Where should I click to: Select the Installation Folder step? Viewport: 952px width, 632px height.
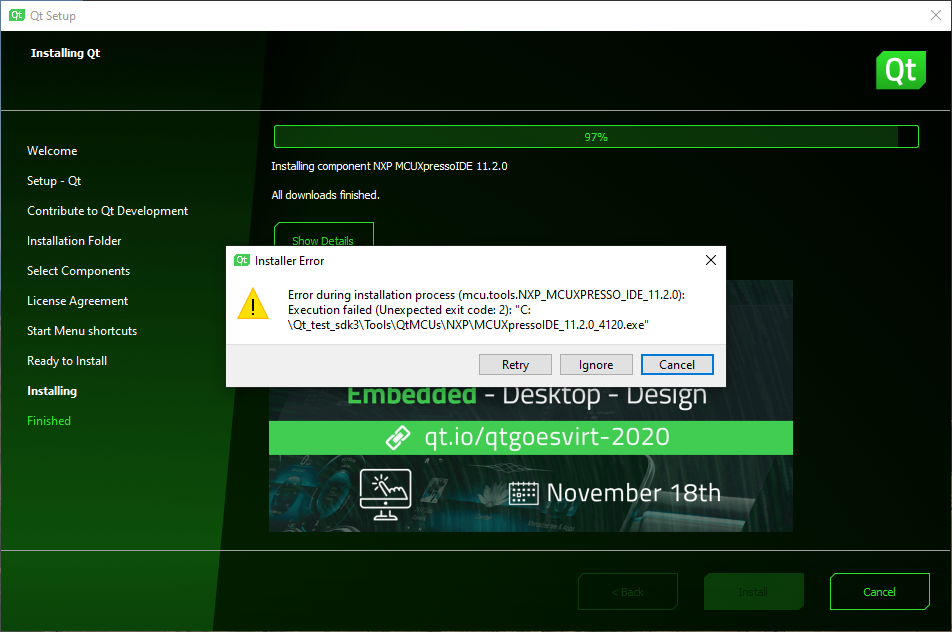(74, 241)
